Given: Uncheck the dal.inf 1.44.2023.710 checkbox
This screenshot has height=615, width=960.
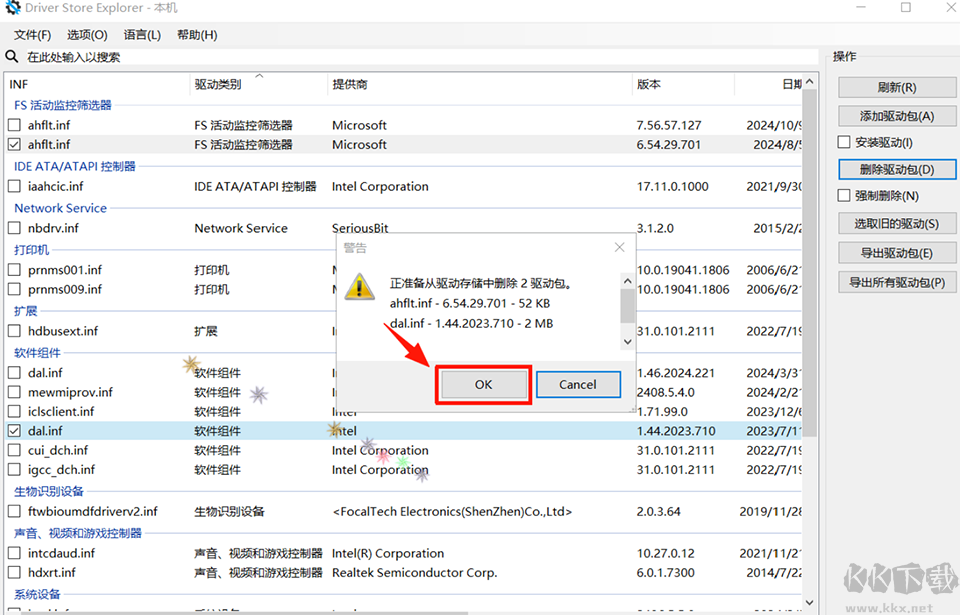Looking at the screenshot, I should tap(14, 431).
